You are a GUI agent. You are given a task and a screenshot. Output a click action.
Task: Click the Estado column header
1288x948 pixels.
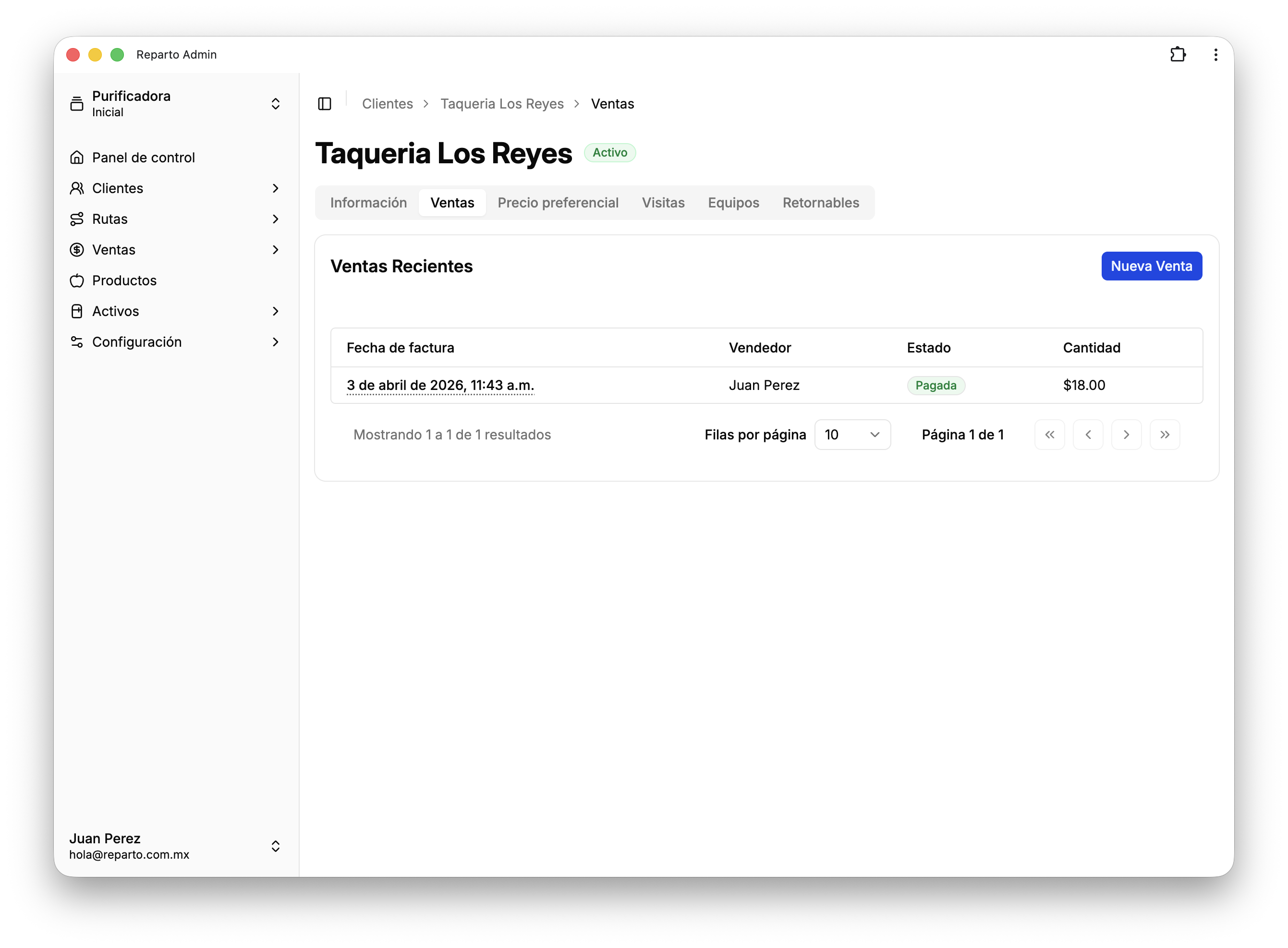click(x=928, y=348)
